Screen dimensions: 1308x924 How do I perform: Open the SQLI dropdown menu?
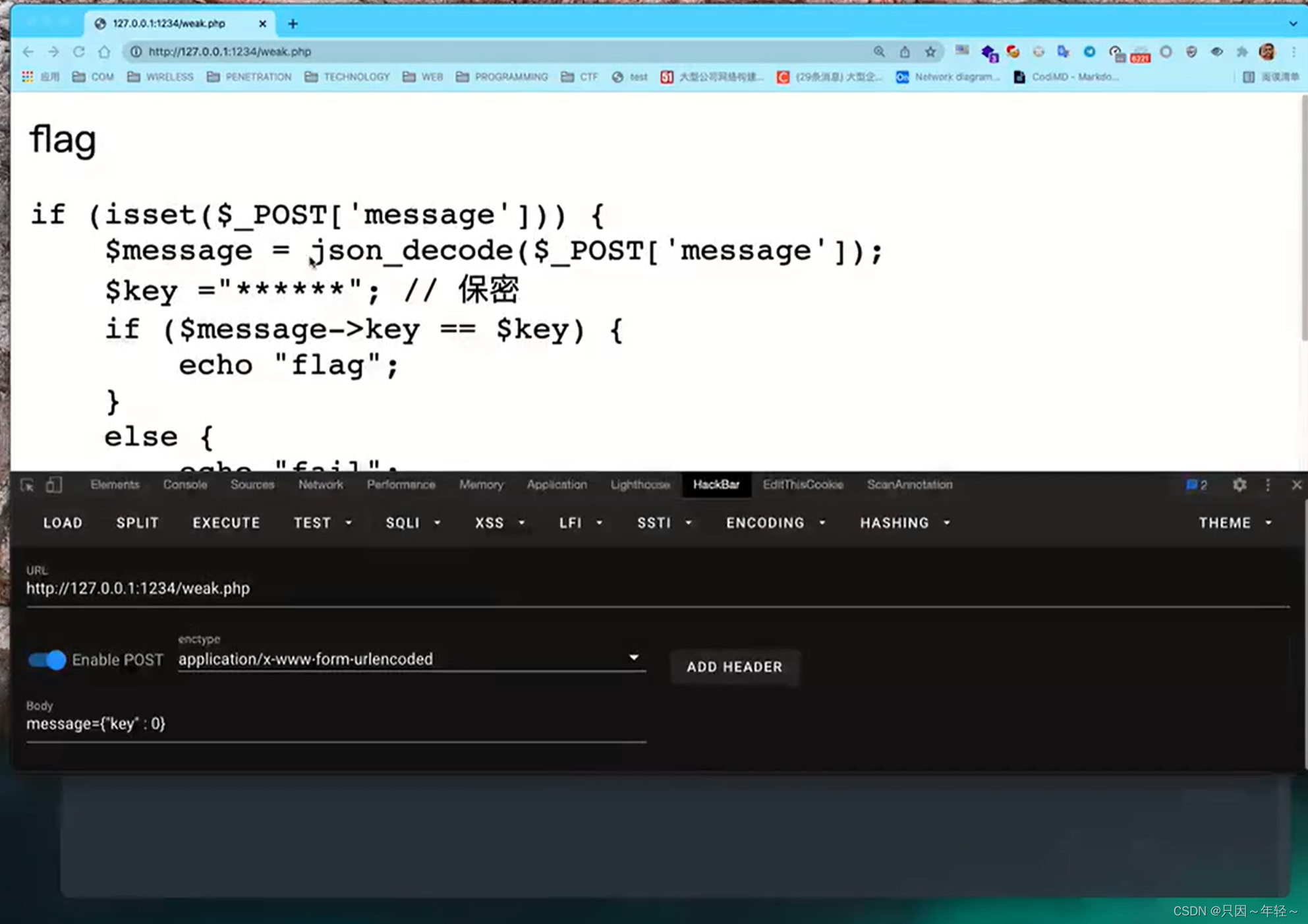tap(412, 523)
